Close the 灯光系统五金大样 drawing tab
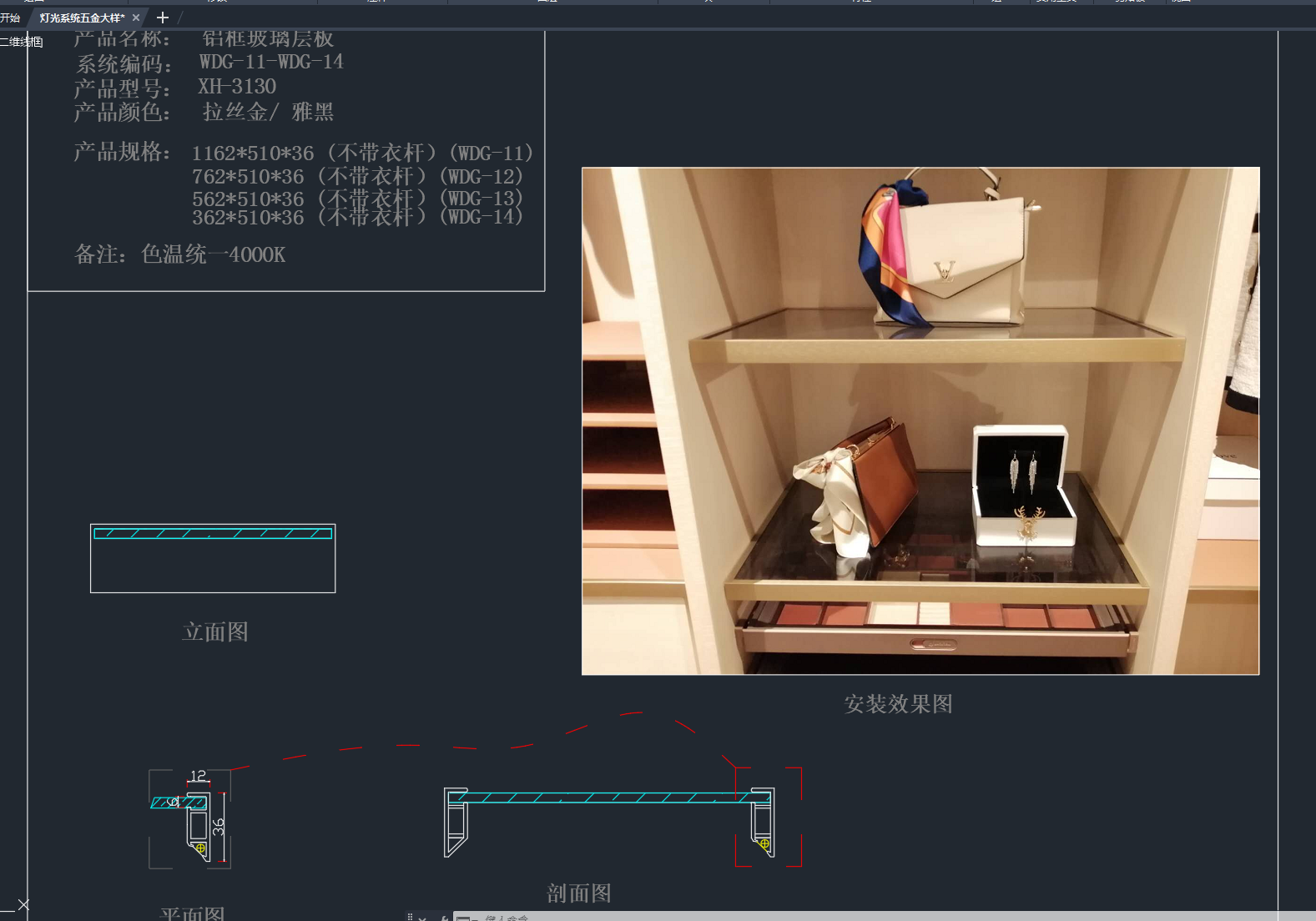Viewport: 1316px width, 921px height. tap(136, 18)
